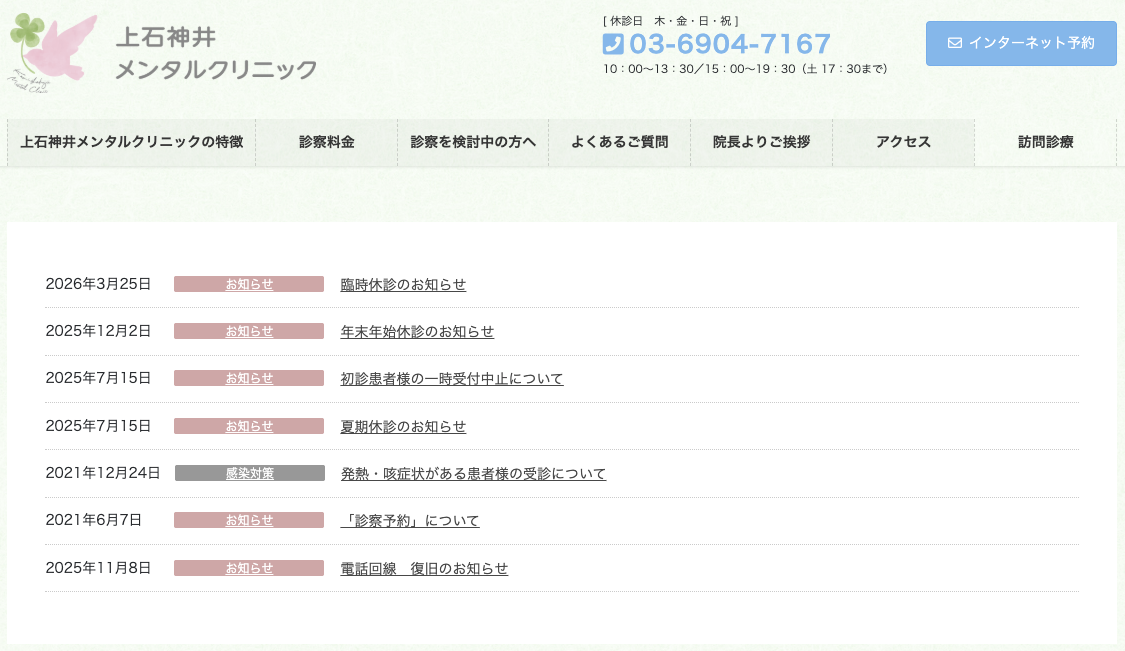Click お知らせ tag on 2025年12月2日 row

[x=249, y=331]
